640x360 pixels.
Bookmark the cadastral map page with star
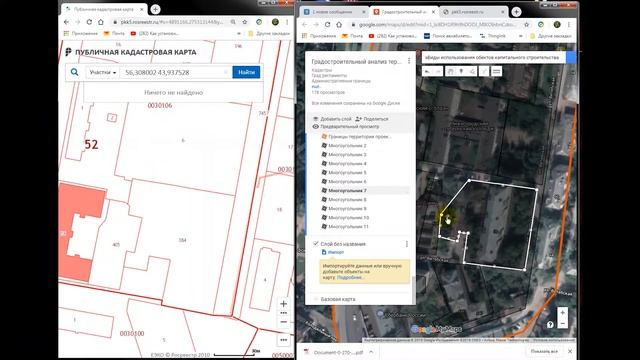point(245,22)
